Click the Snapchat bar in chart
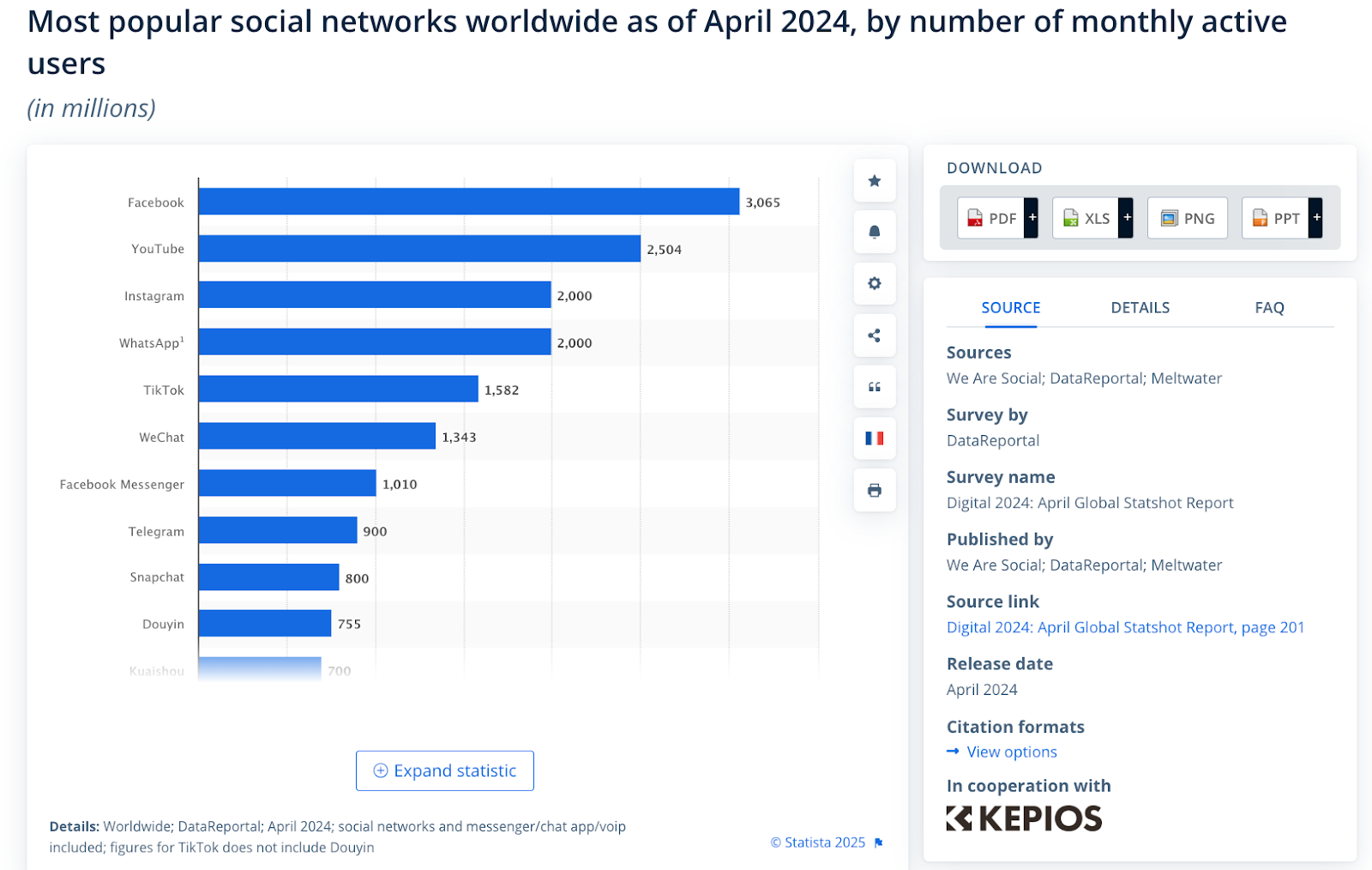This screenshot has width=1372, height=870. point(268,577)
